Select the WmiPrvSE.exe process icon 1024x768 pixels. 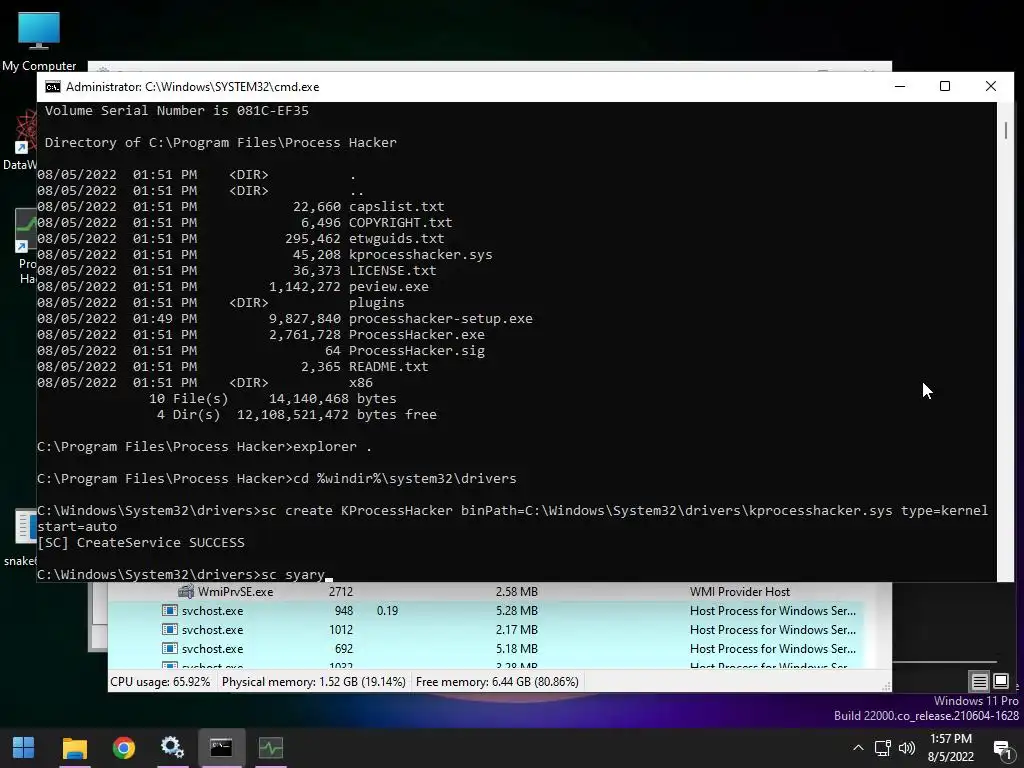pyautogui.click(x=186, y=592)
